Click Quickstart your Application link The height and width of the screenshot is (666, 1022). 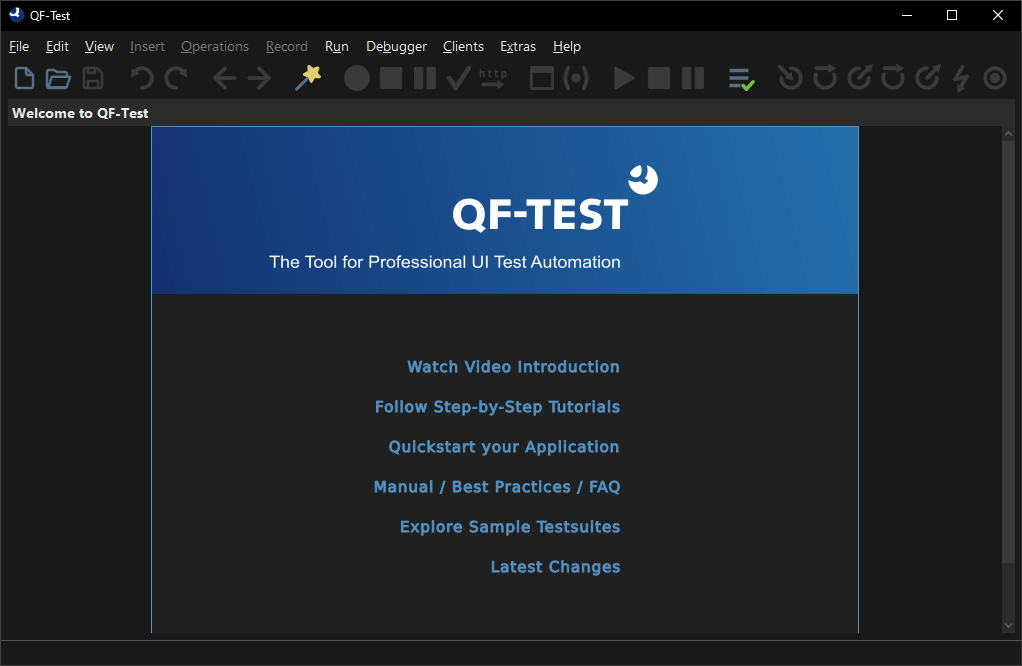tap(503, 447)
